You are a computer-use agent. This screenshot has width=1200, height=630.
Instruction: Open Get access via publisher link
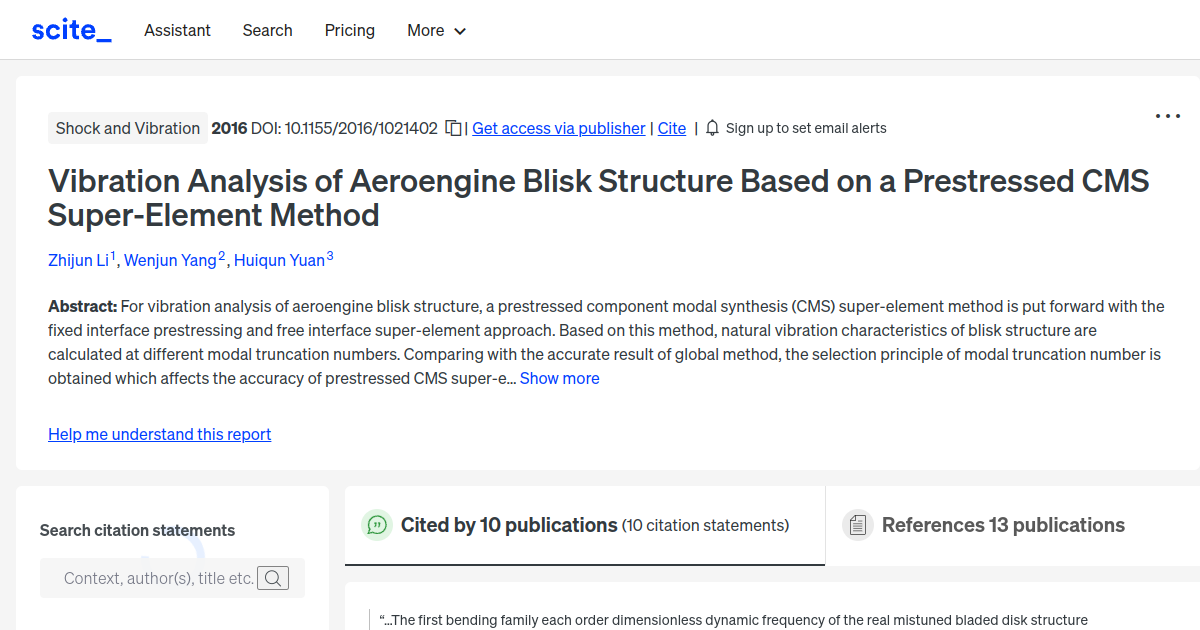(558, 128)
